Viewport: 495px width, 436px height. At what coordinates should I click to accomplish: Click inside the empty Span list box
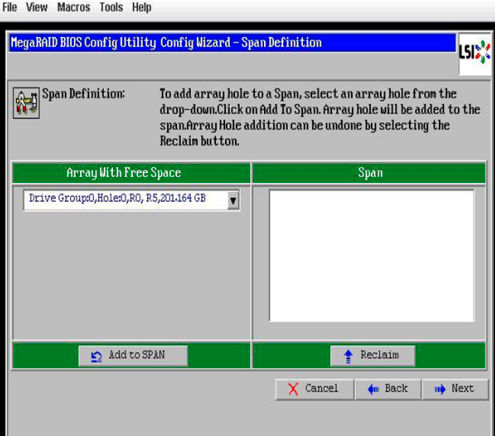(x=371, y=256)
